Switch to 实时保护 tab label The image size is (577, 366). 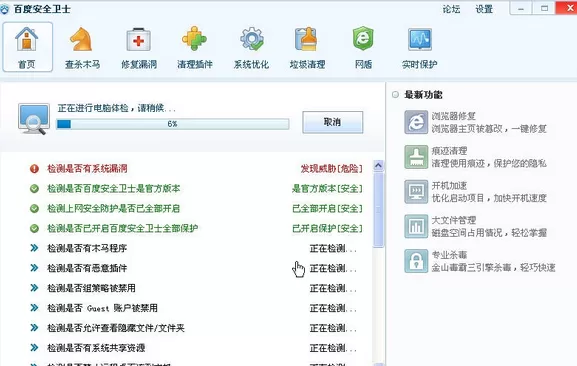point(420,64)
